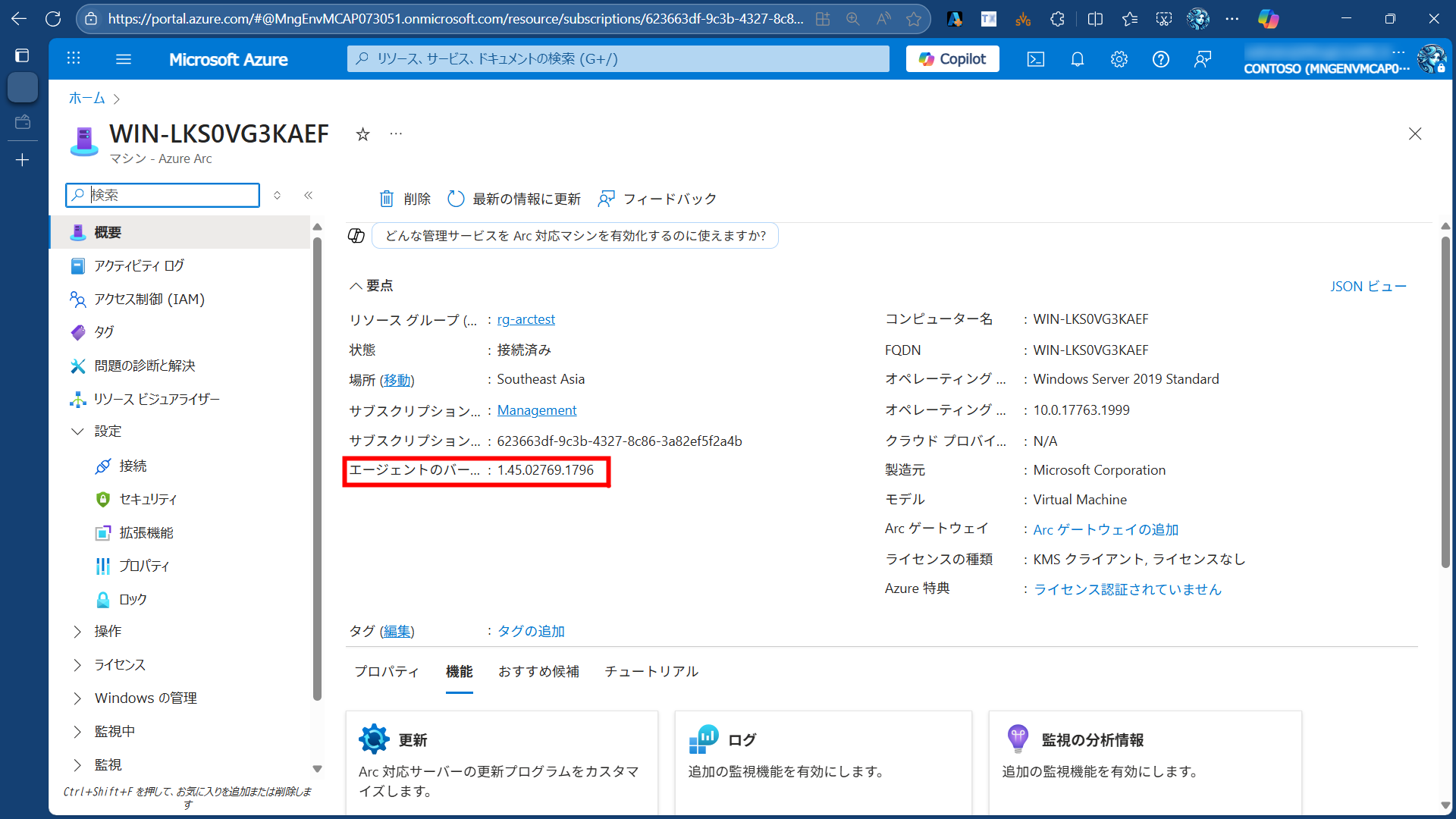Open portal settings gear icon
This screenshot has width=1456, height=819.
pyautogui.click(x=1119, y=59)
